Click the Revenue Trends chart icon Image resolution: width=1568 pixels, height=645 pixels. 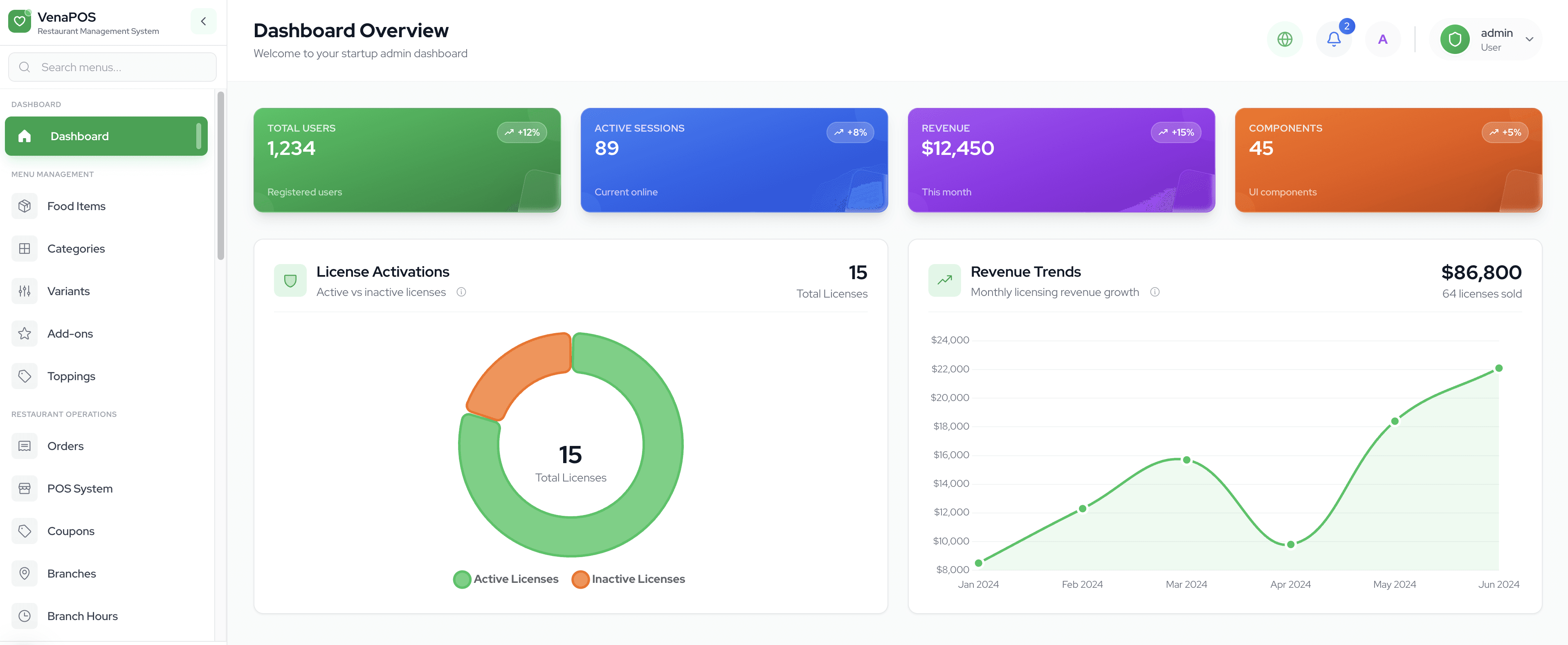point(945,280)
